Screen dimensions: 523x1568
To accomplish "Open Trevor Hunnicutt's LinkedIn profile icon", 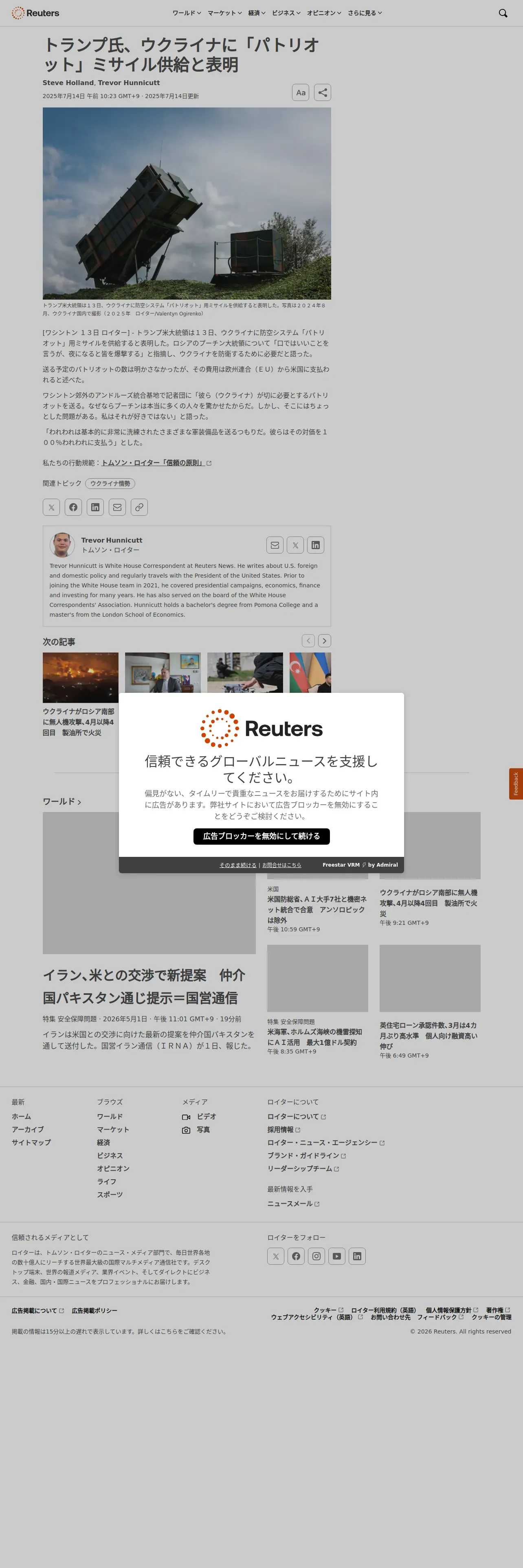I will point(315,545).
